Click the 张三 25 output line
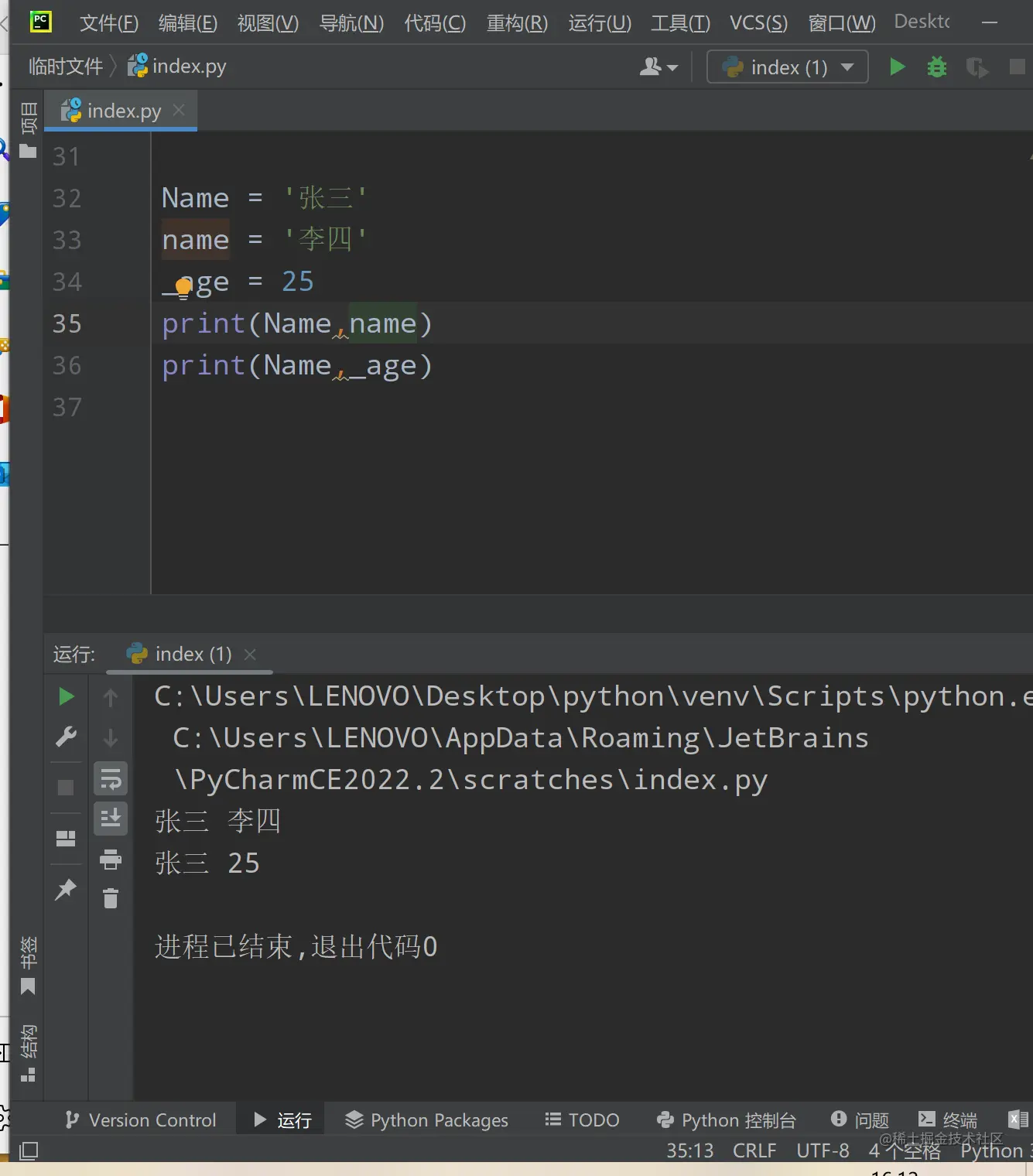The image size is (1033, 1176). click(207, 863)
